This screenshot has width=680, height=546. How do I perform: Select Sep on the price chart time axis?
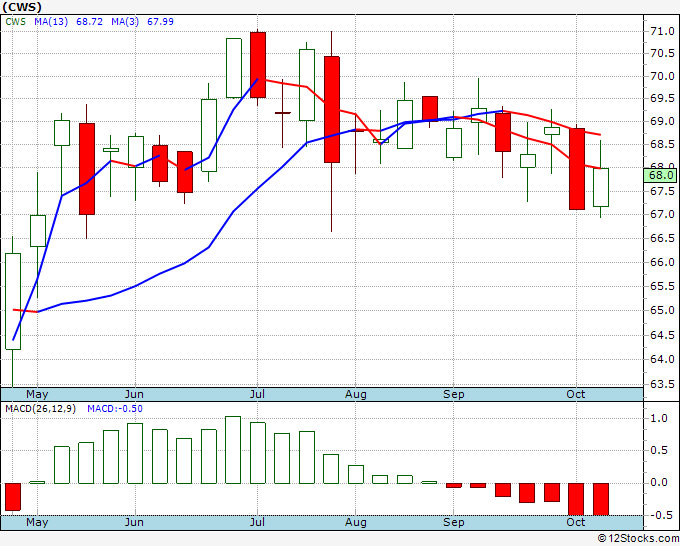click(x=454, y=394)
